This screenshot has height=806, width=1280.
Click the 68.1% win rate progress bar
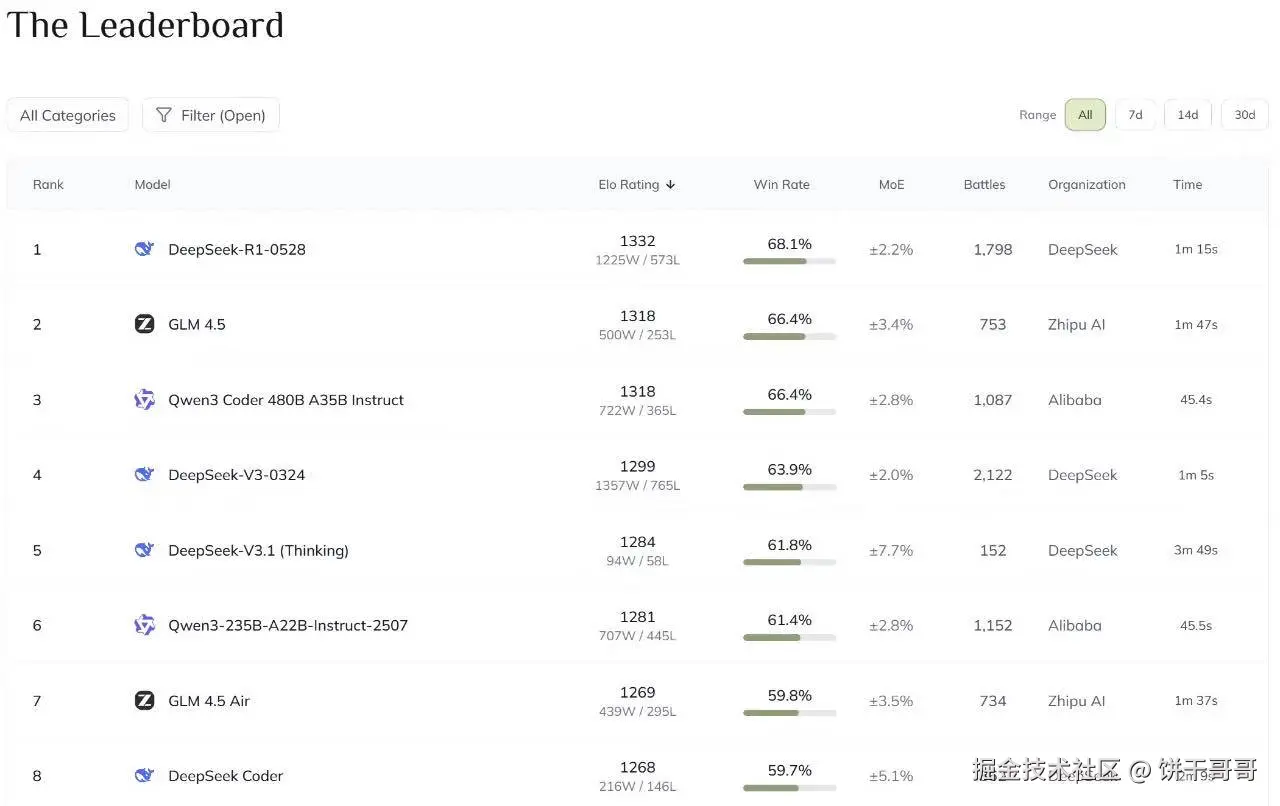(789, 261)
